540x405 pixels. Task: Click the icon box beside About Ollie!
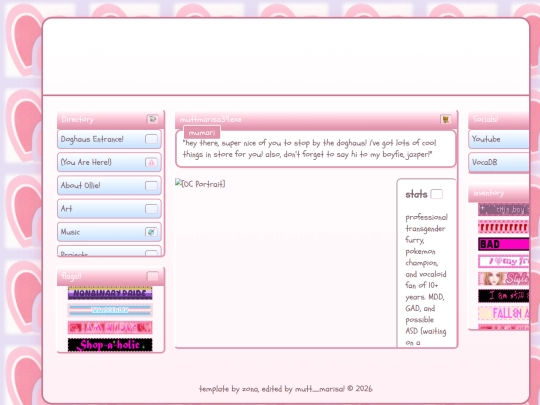pyautogui.click(x=151, y=186)
